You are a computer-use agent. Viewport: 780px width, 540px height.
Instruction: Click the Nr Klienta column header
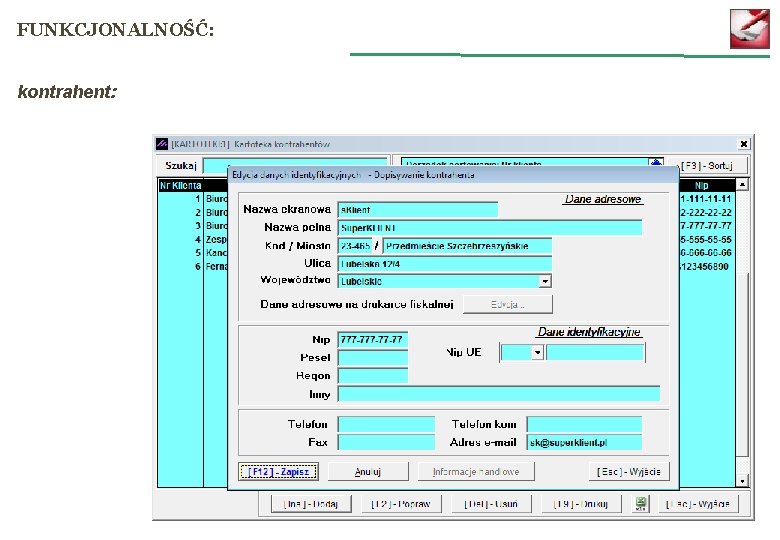pos(181,185)
